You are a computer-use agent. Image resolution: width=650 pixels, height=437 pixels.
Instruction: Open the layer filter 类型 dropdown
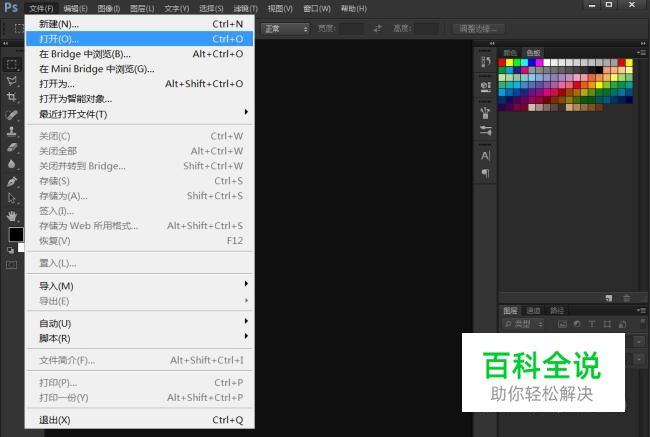pos(523,324)
